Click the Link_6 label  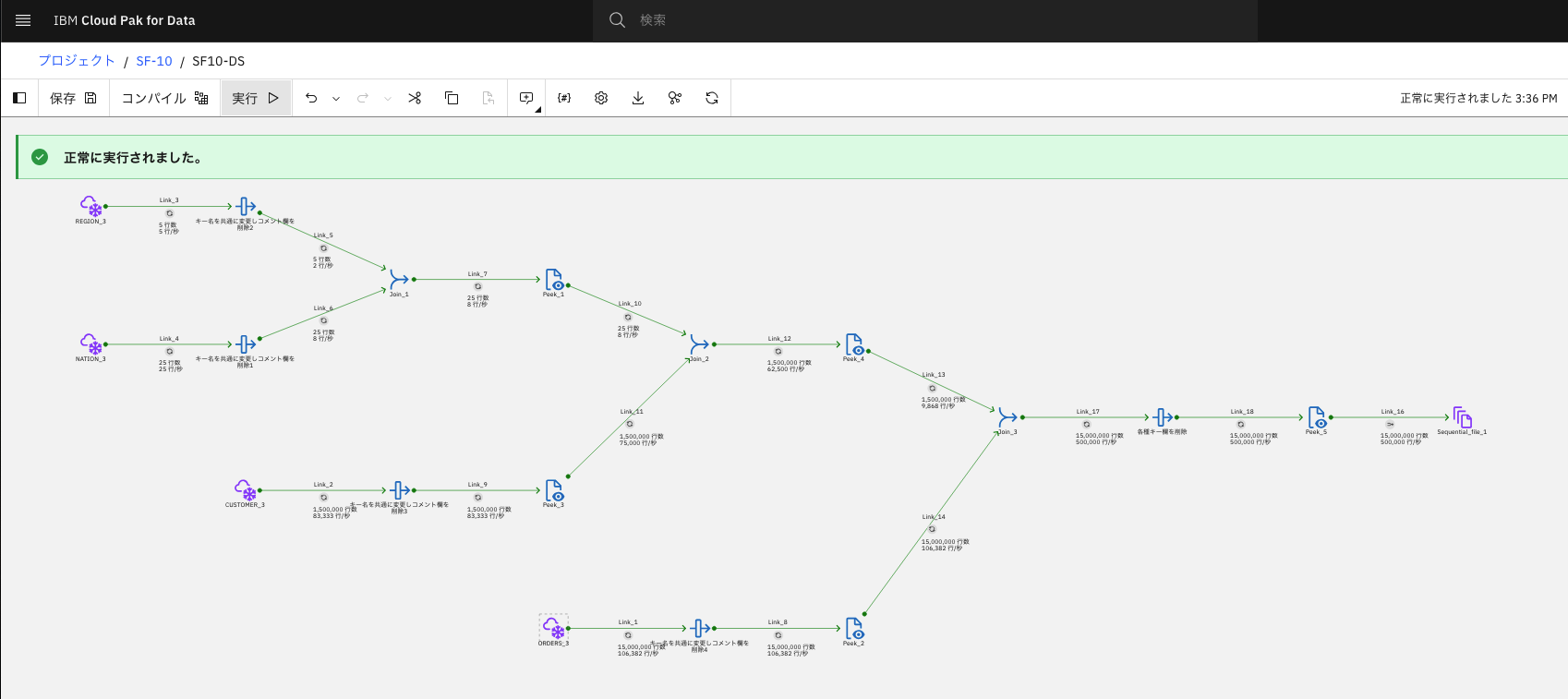[323, 308]
